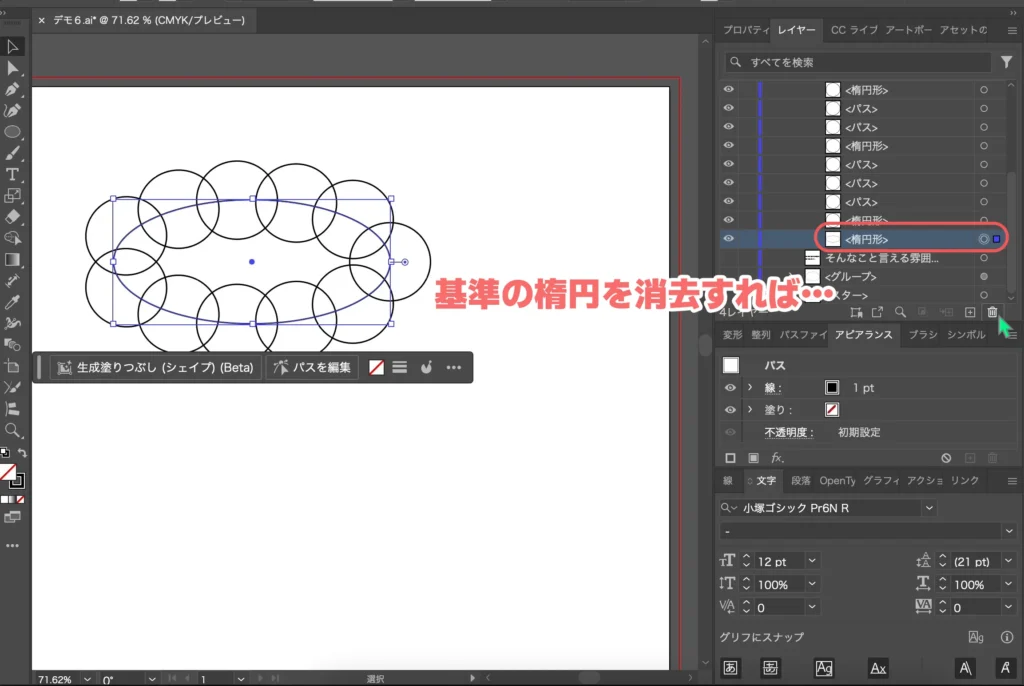Viewport: 1024px width, 686px height.
Task: Select the Pen tool
Action: [13, 89]
